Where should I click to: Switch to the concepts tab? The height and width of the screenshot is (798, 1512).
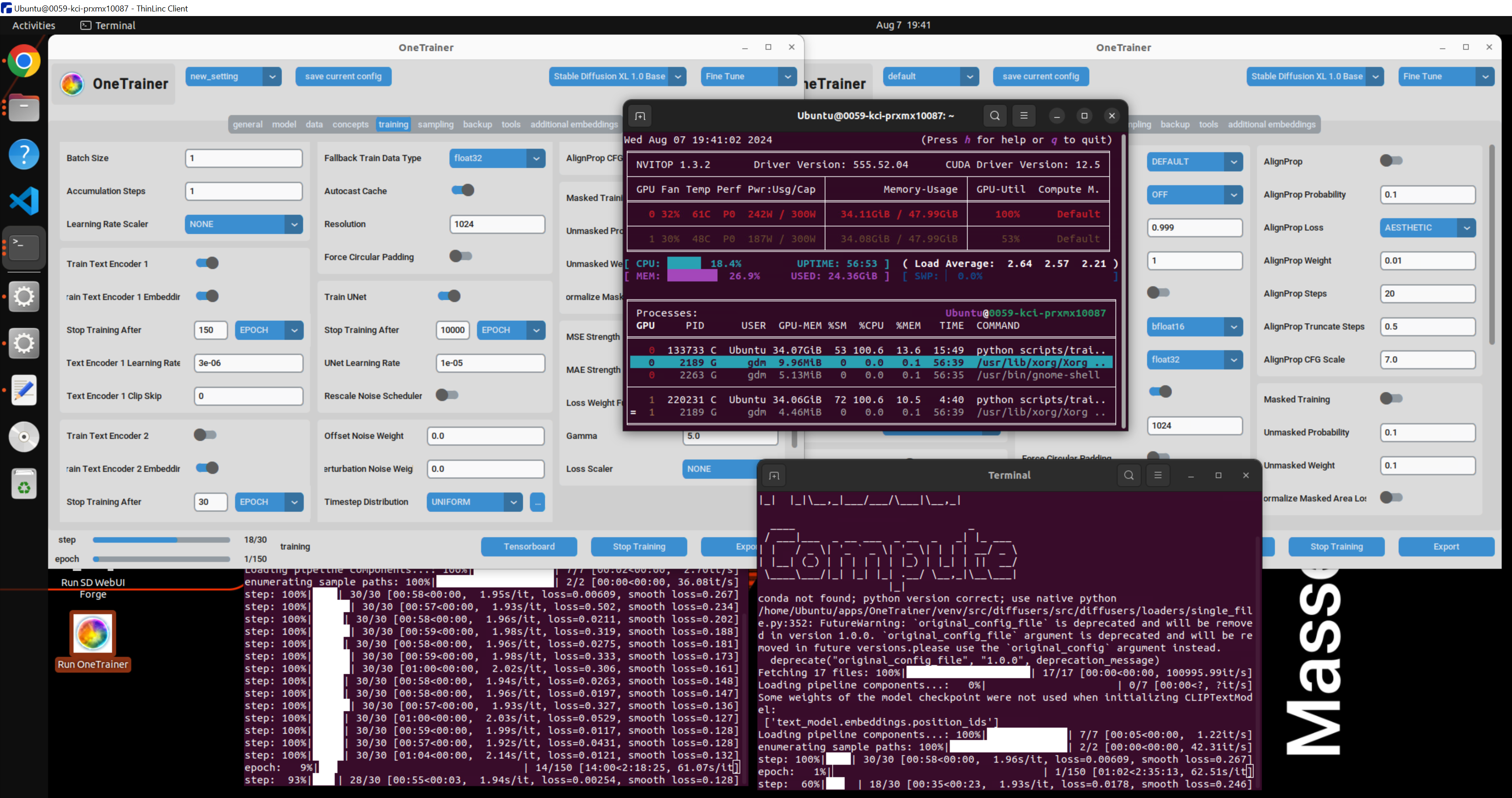click(x=351, y=125)
